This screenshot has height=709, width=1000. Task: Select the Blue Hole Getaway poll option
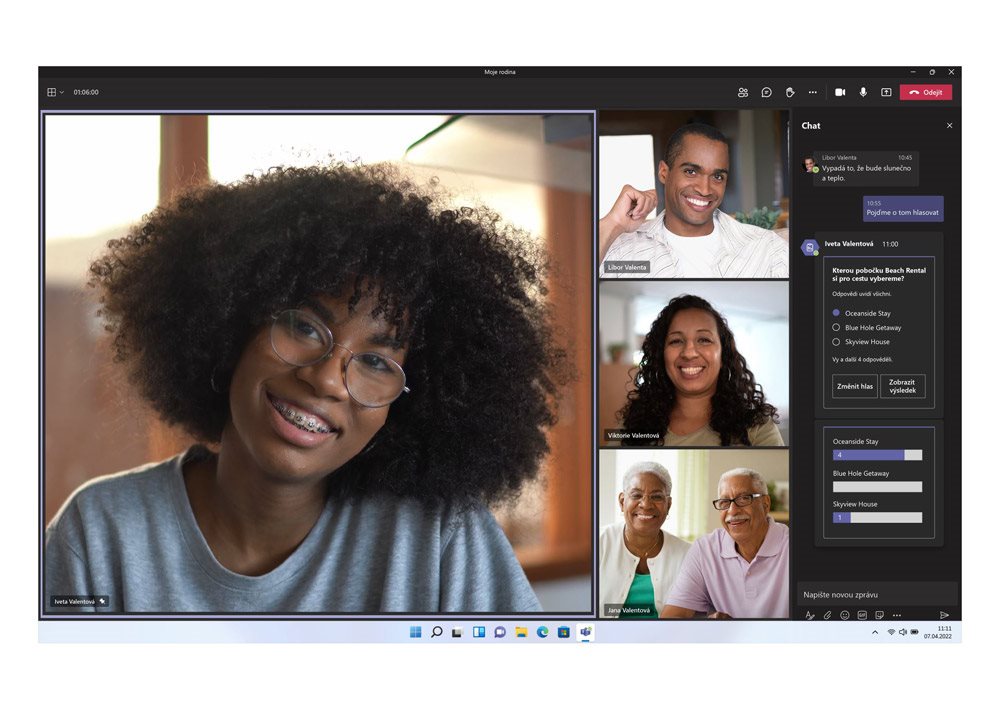pyautogui.click(x=836, y=327)
